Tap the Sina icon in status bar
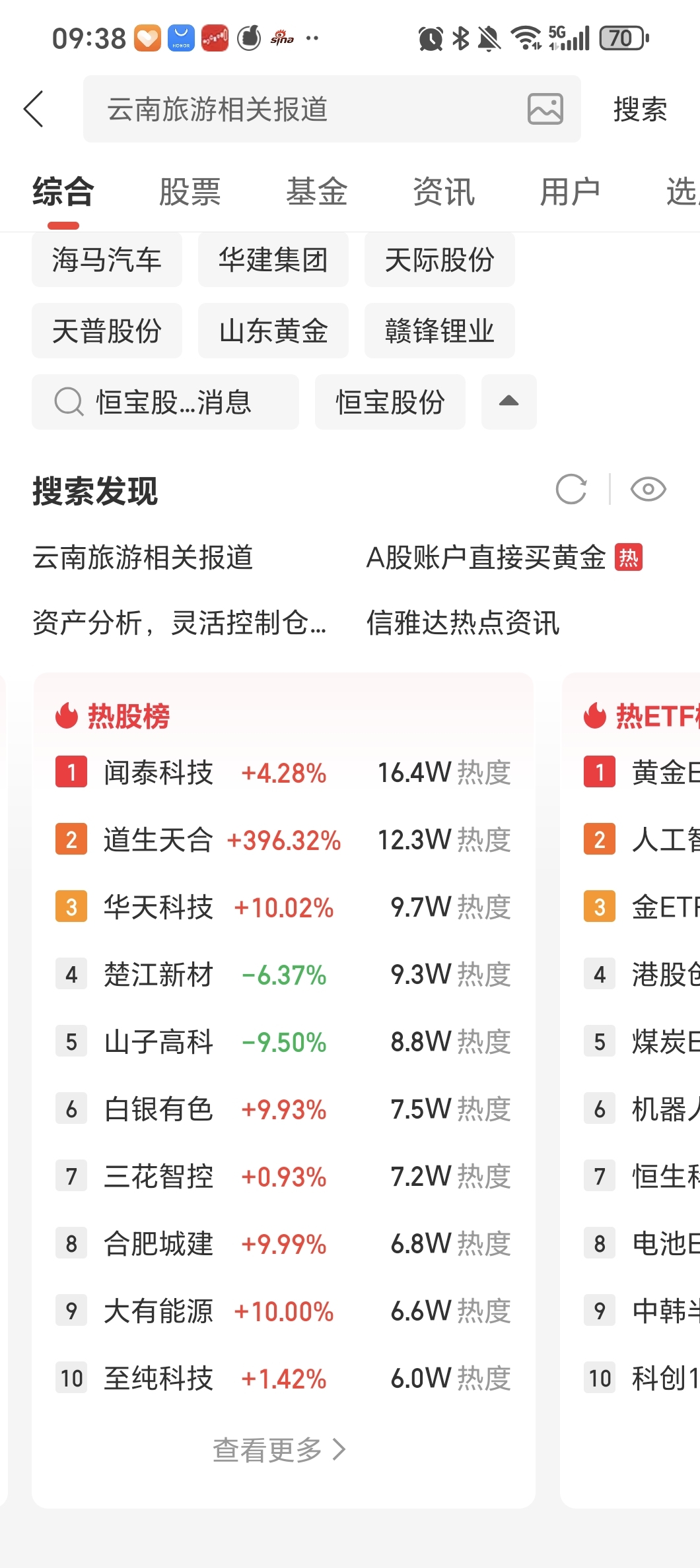 tap(282, 38)
